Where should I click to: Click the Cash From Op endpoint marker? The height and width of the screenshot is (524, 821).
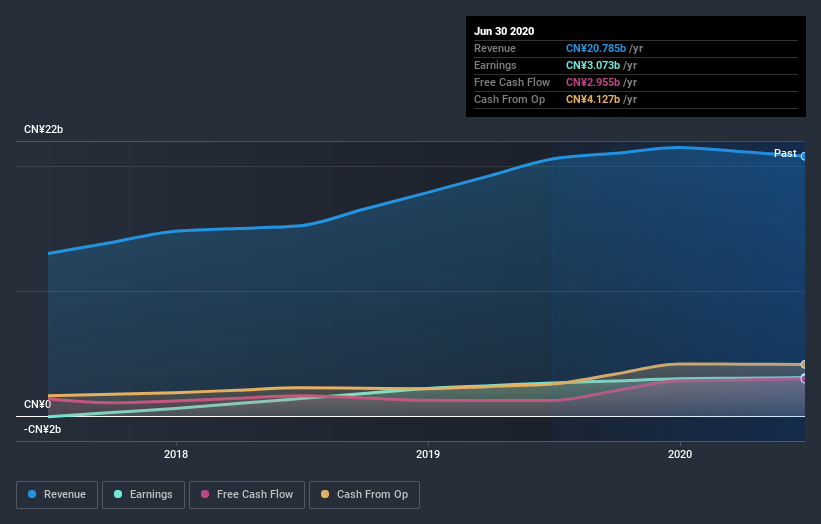pyautogui.click(x=804, y=364)
